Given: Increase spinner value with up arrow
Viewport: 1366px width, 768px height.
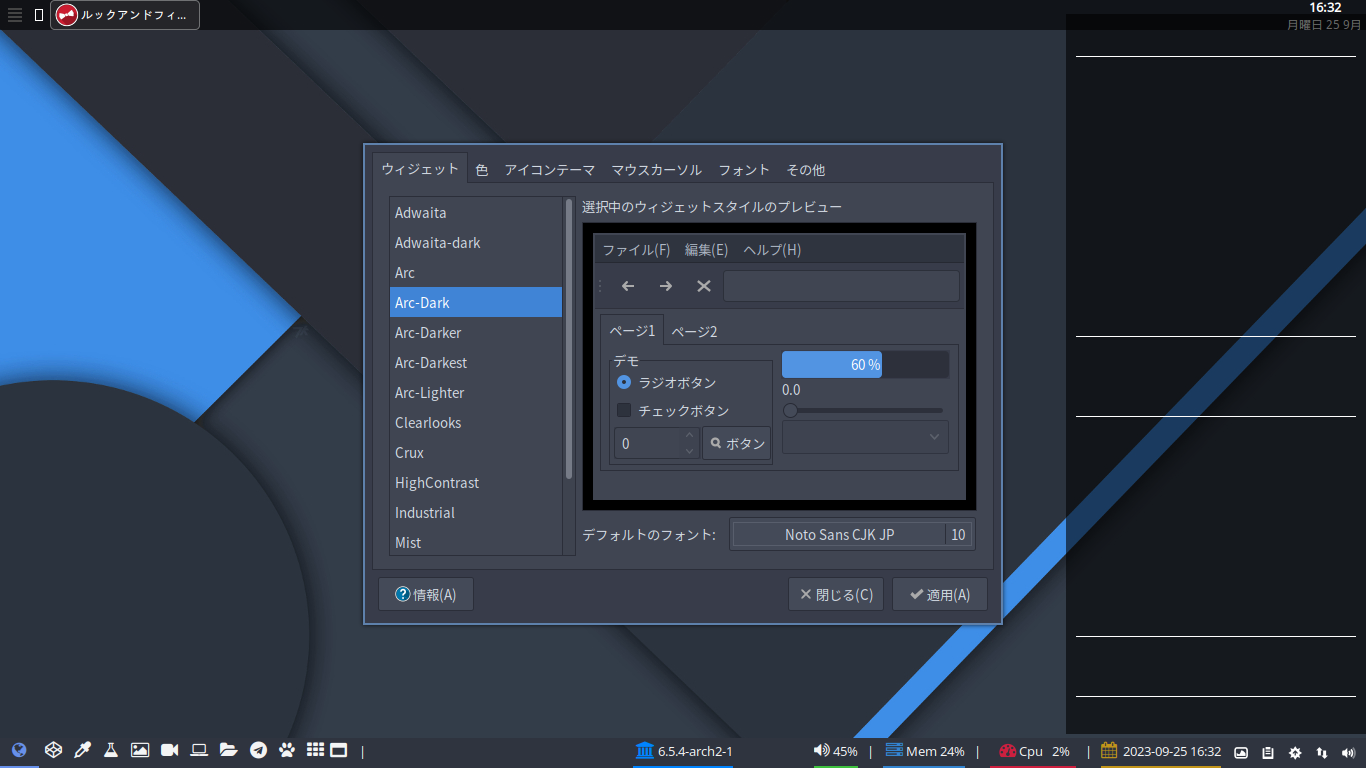Looking at the screenshot, I should click(689, 435).
